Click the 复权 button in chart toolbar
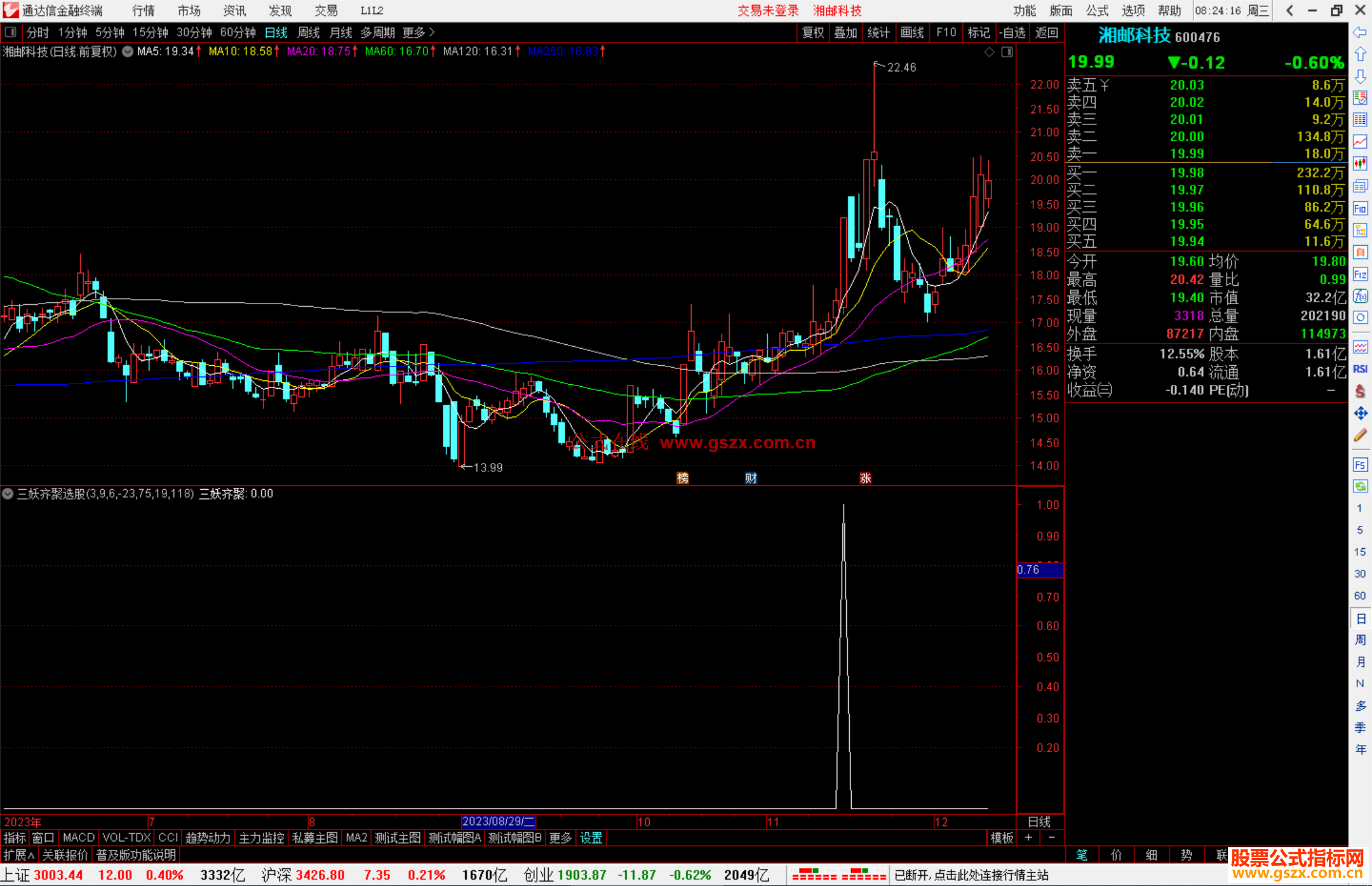This screenshot has width=1372, height=886. 813,32
